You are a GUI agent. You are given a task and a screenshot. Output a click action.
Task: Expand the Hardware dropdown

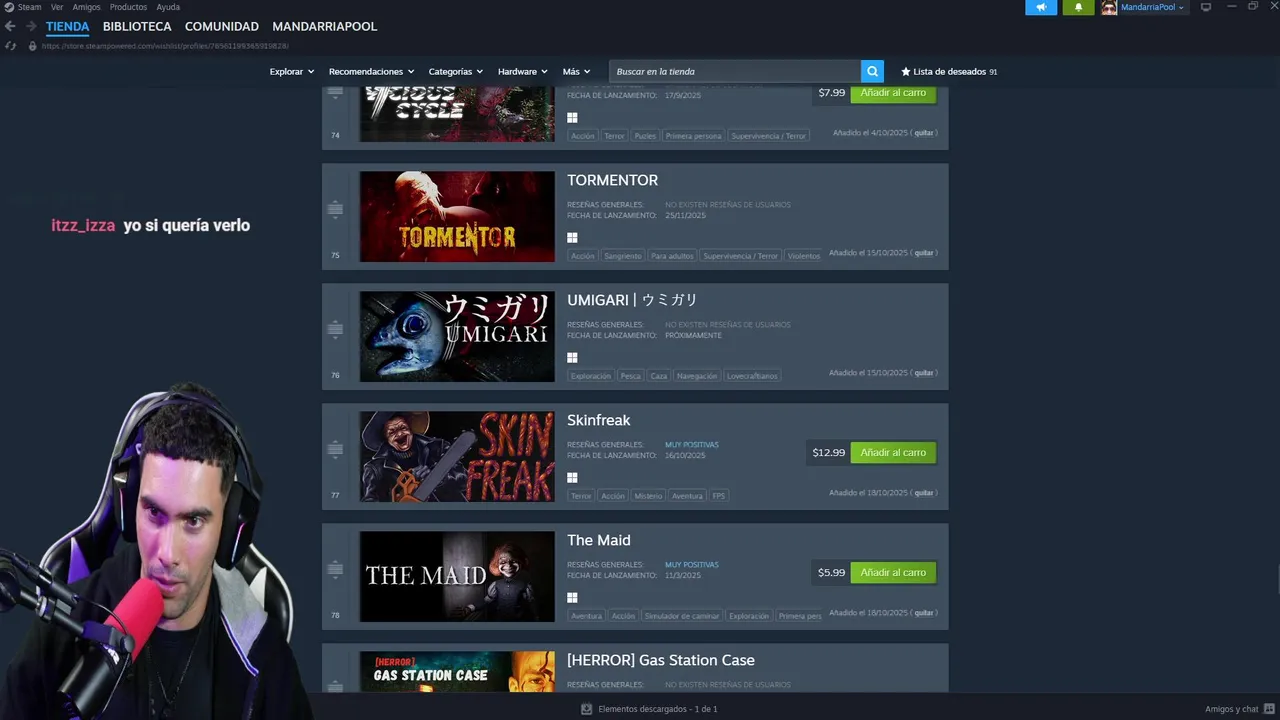tap(522, 71)
